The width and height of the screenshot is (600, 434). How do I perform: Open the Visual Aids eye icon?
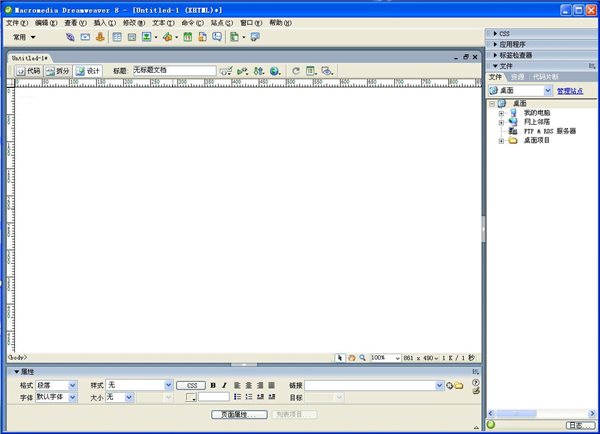[327, 71]
